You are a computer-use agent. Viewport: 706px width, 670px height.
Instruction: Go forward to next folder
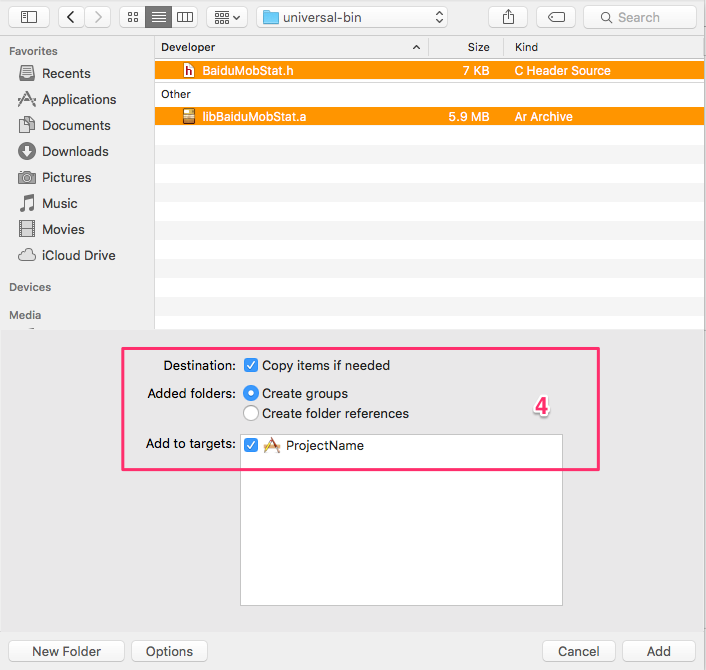tap(98, 18)
